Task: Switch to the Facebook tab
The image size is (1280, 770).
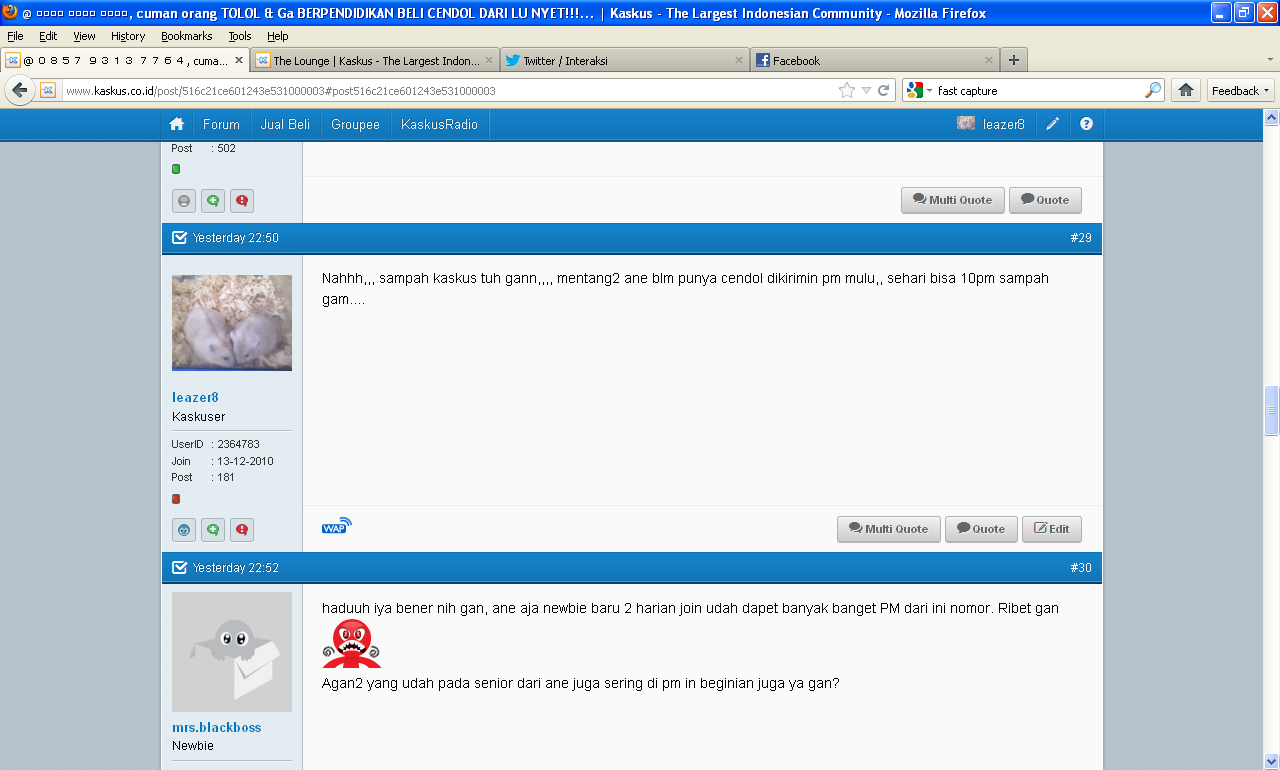Action: [x=875, y=60]
